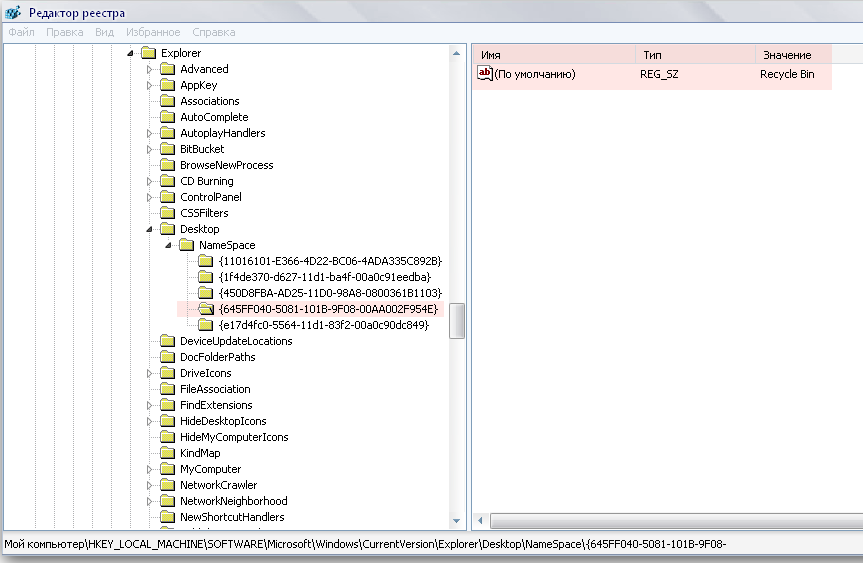Click folder icon of {e17d4fc0-5564-11d1-83f2-00a0c90dc849}
Image resolution: width=863 pixels, height=563 pixels.
tap(206, 324)
